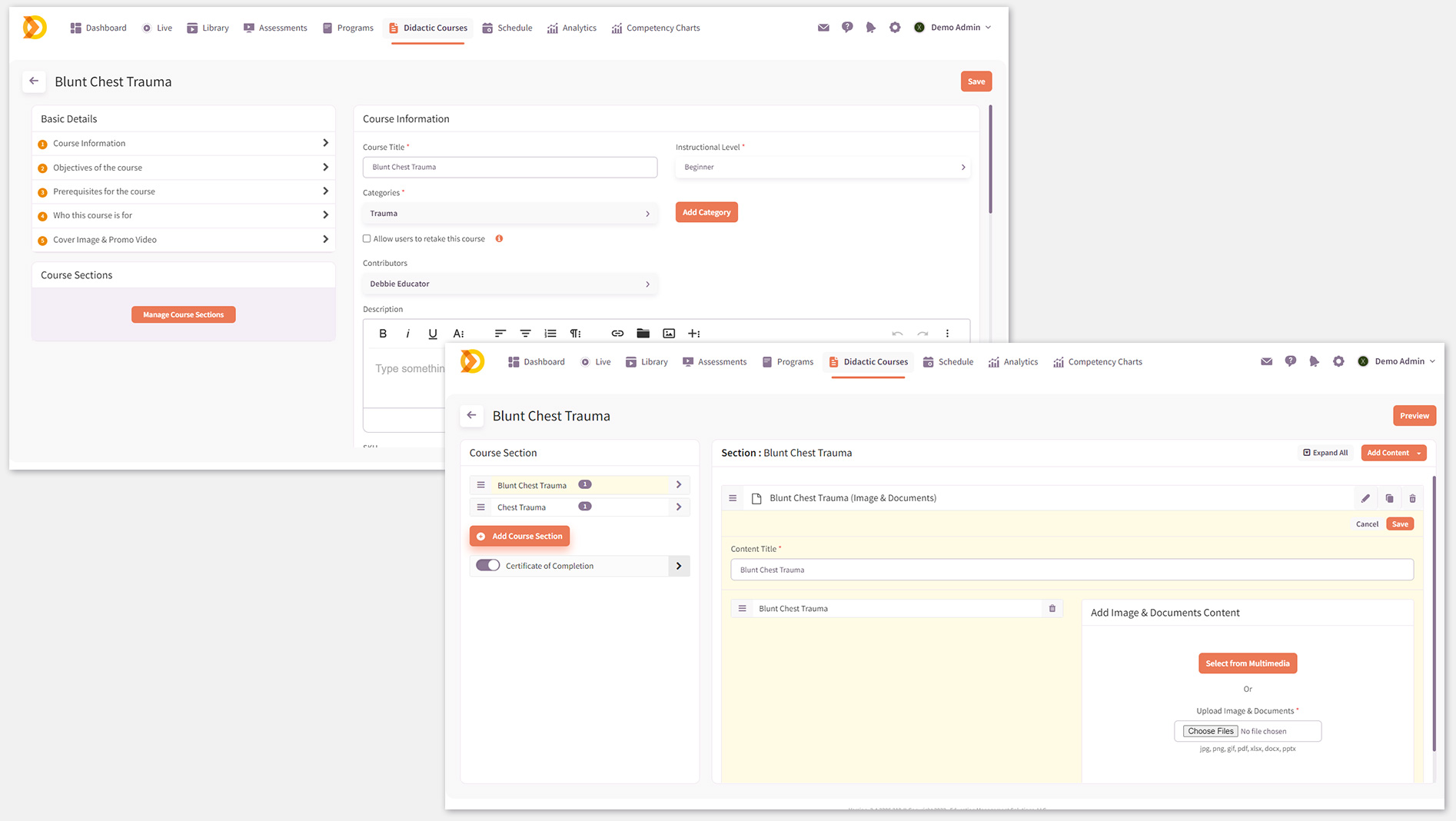Image resolution: width=1456 pixels, height=821 pixels.
Task: Click the pencil edit icon for content
Action: [x=1365, y=498]
